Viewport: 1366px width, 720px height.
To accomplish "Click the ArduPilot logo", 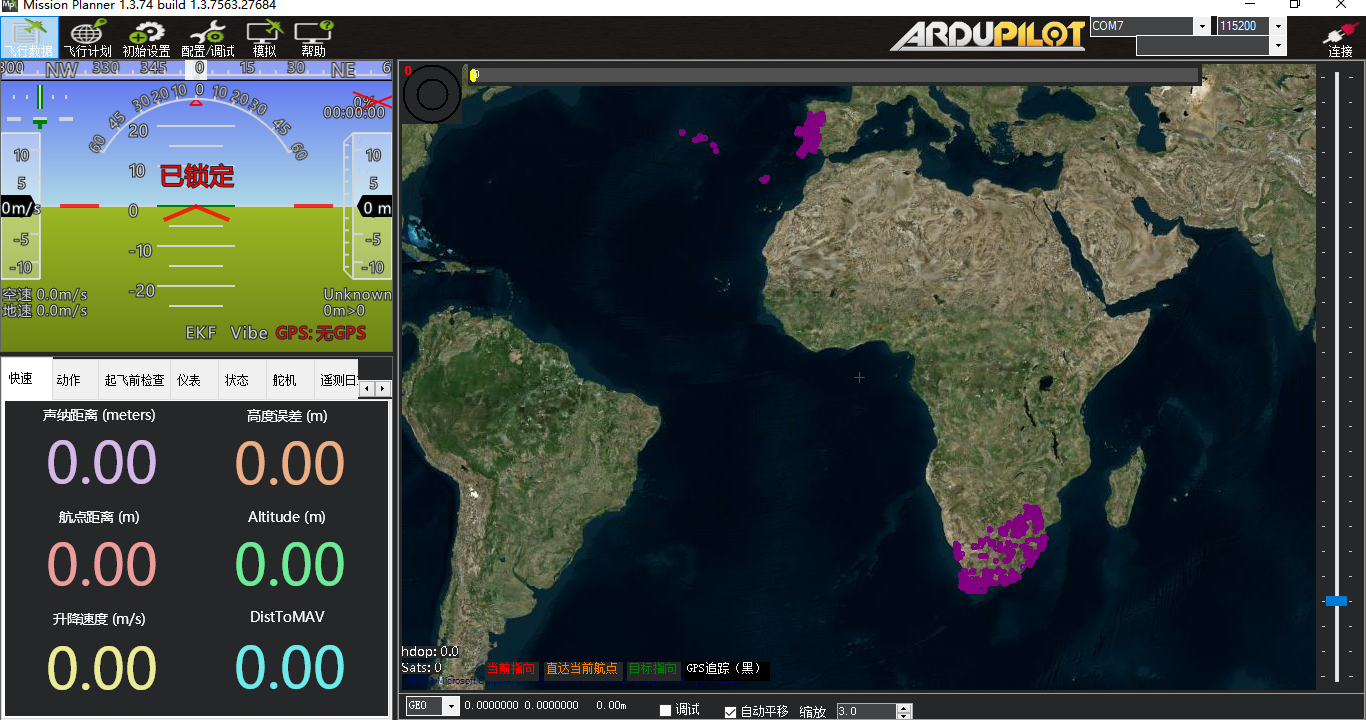I will pos(988,35).
